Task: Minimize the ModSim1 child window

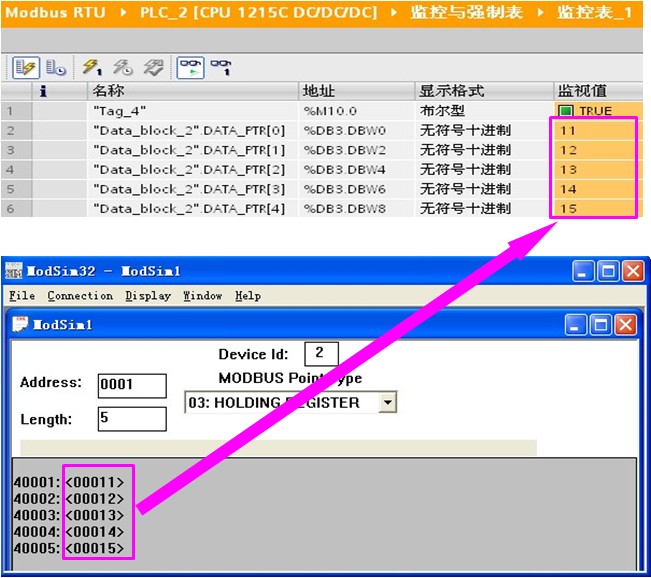Action: (575, 324)
